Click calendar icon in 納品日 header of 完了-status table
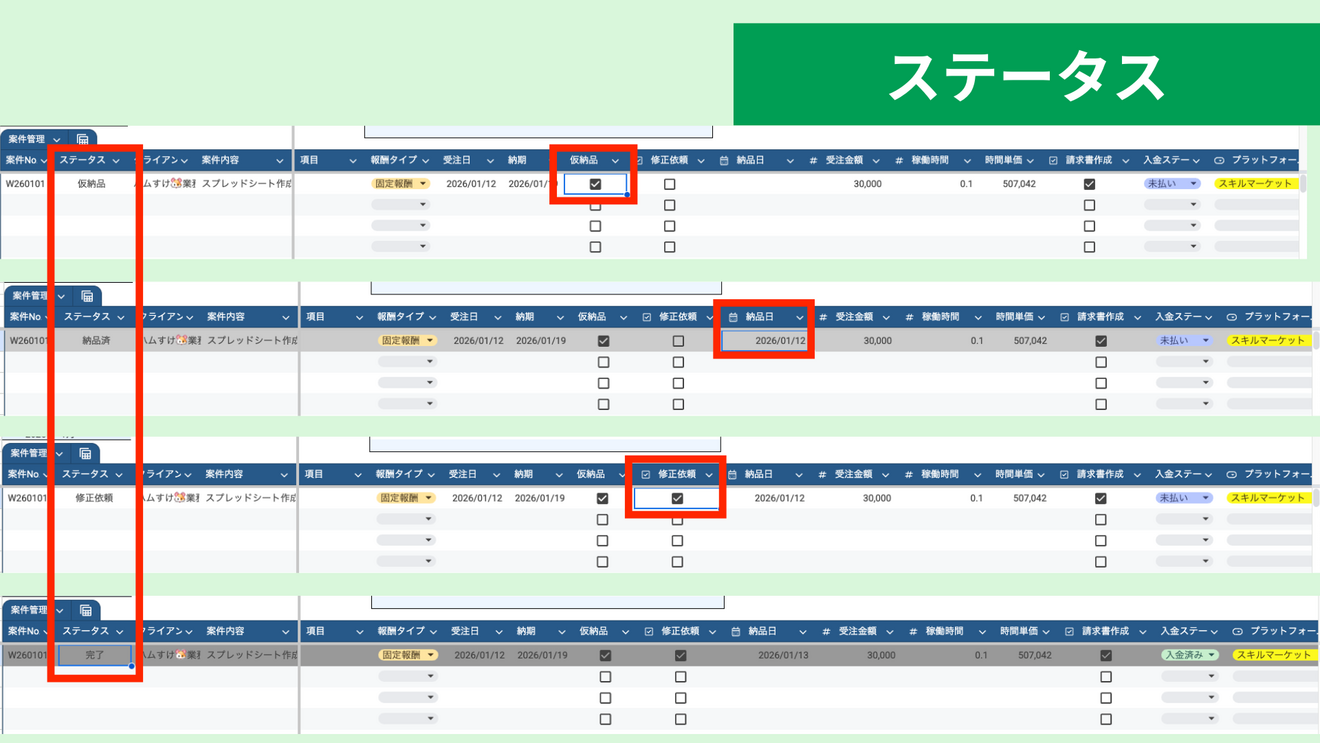This screenshot has height=743, width=1320. coord(736,632)
